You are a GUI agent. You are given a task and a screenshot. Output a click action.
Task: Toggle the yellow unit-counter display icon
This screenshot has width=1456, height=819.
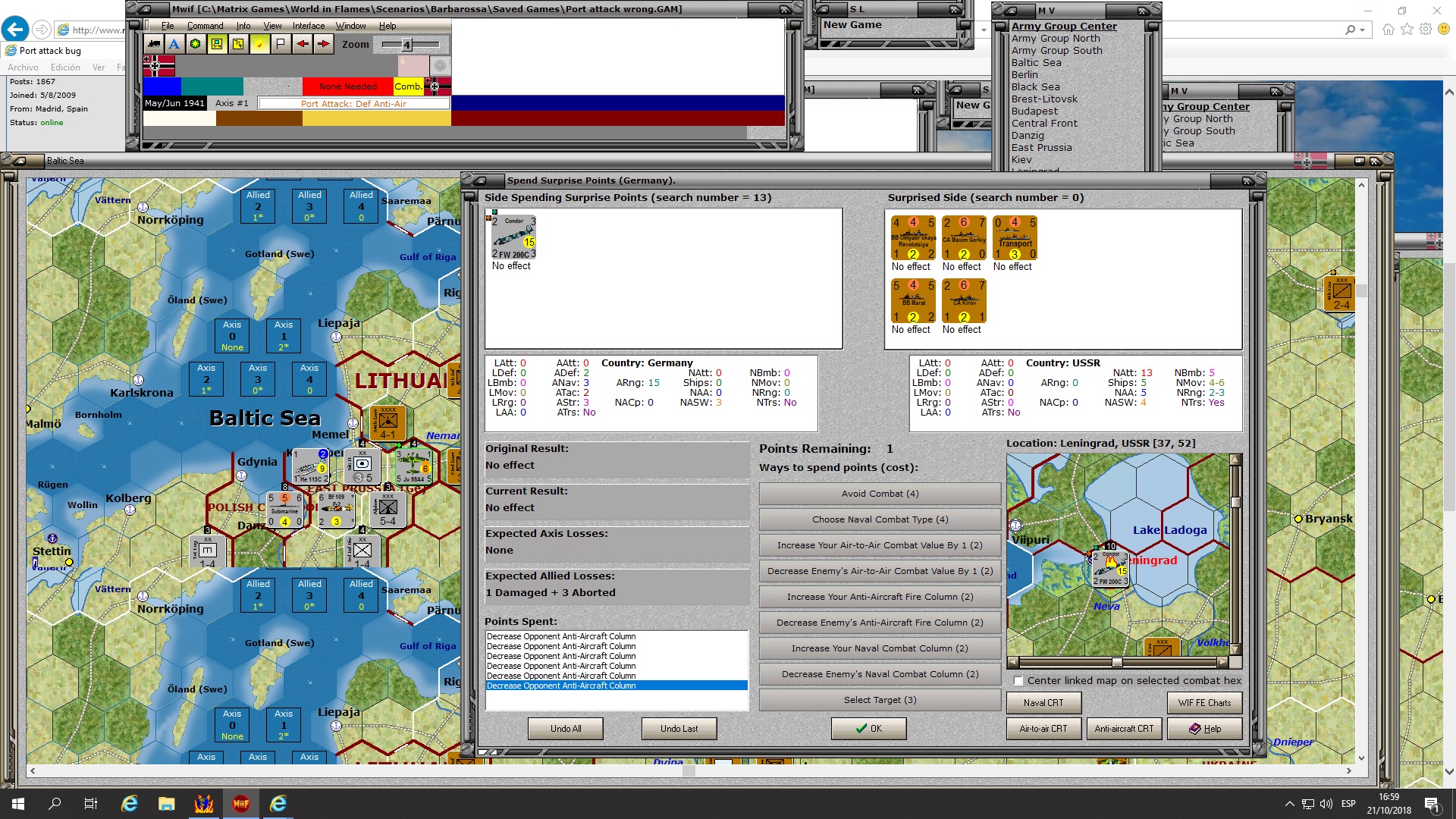pos(217,44)
